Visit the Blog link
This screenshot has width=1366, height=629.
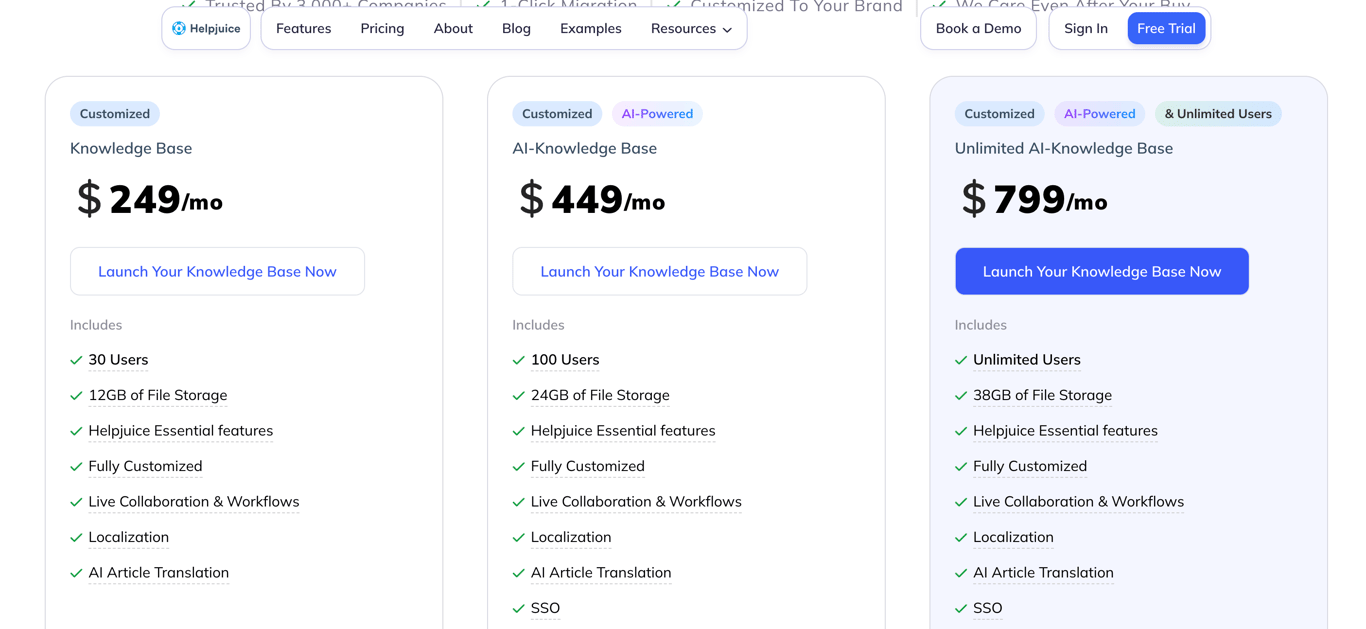pyautogui.click(x=516, y=29)
